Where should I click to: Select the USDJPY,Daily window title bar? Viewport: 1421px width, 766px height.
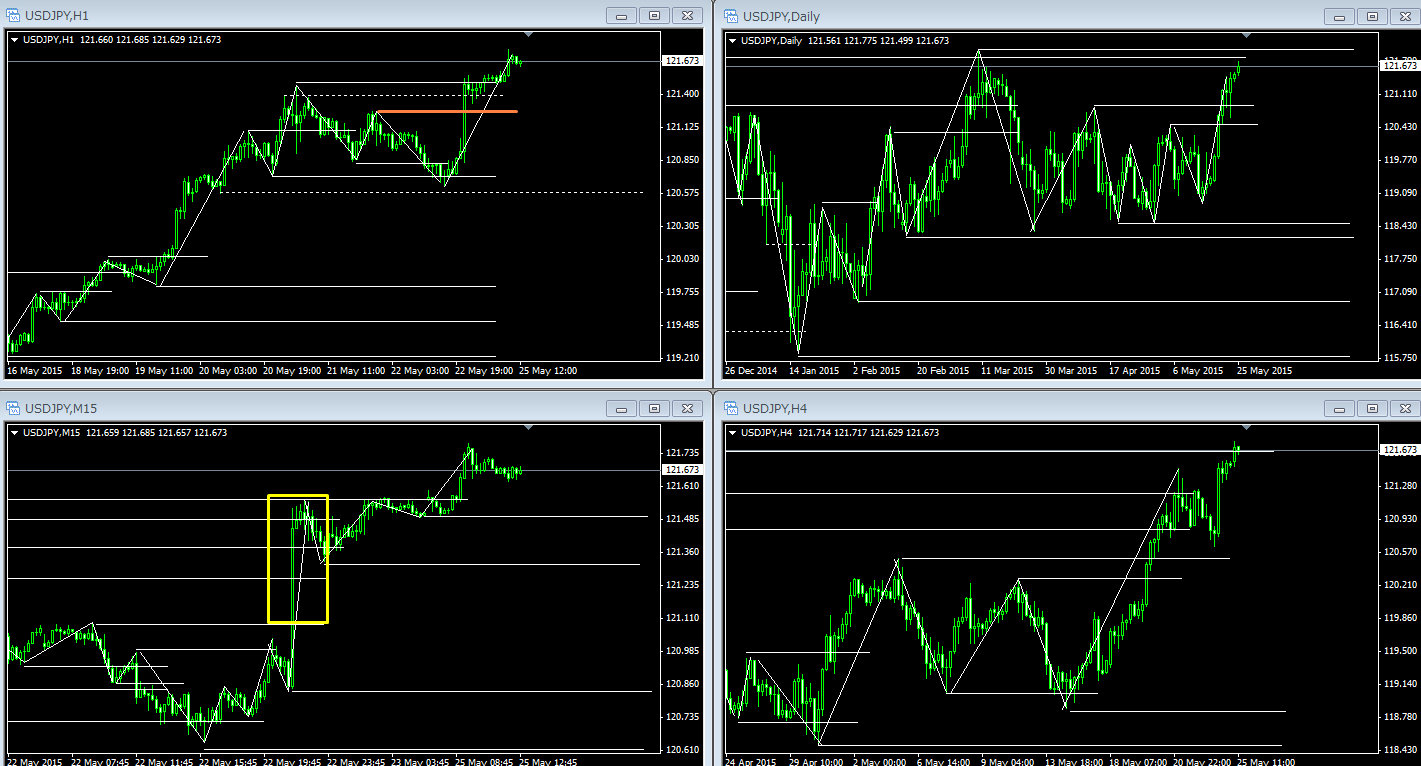pyautogui.click(x=1000, y=15)
